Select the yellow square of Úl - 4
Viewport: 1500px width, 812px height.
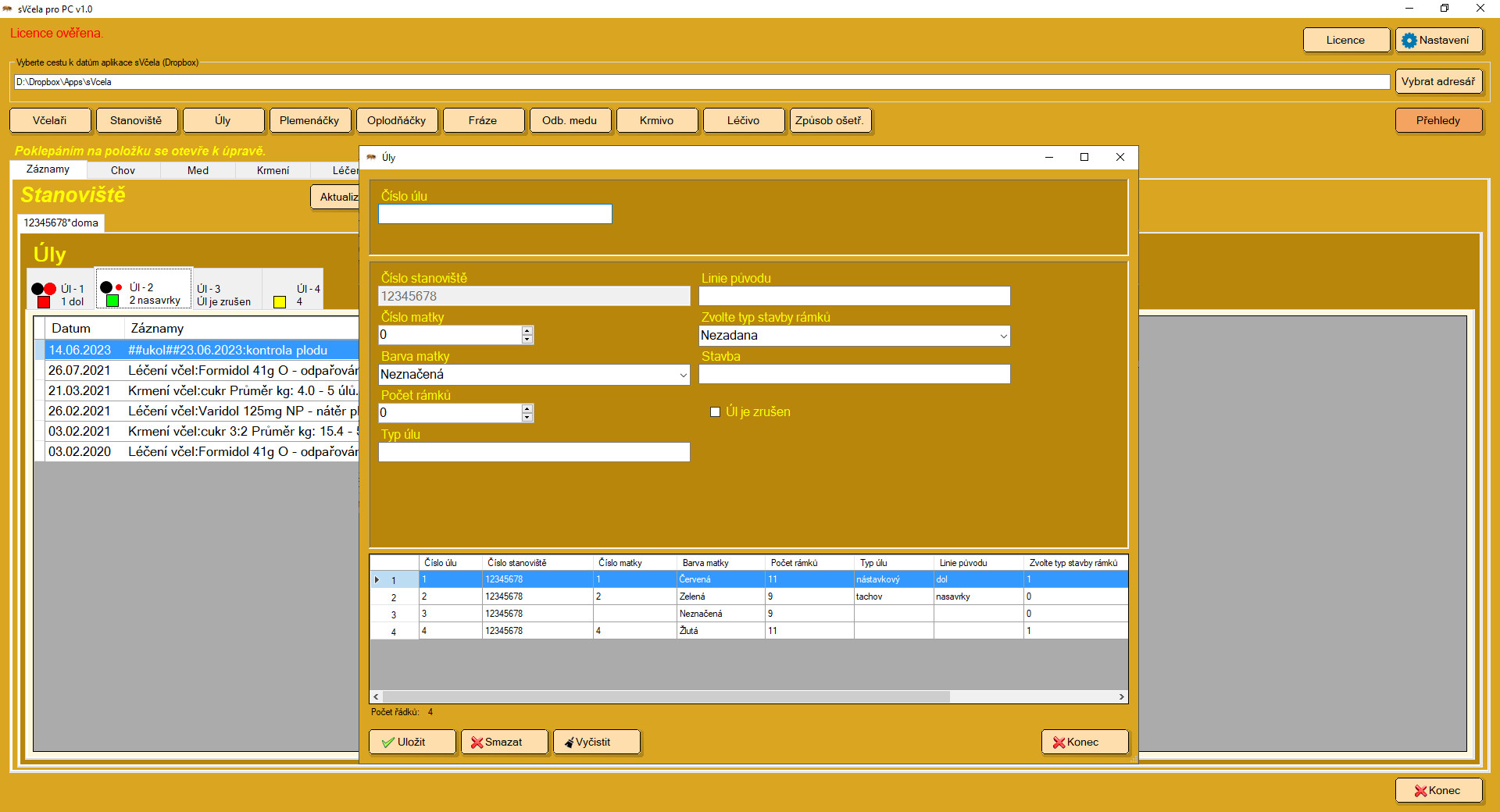pos(280,302)
